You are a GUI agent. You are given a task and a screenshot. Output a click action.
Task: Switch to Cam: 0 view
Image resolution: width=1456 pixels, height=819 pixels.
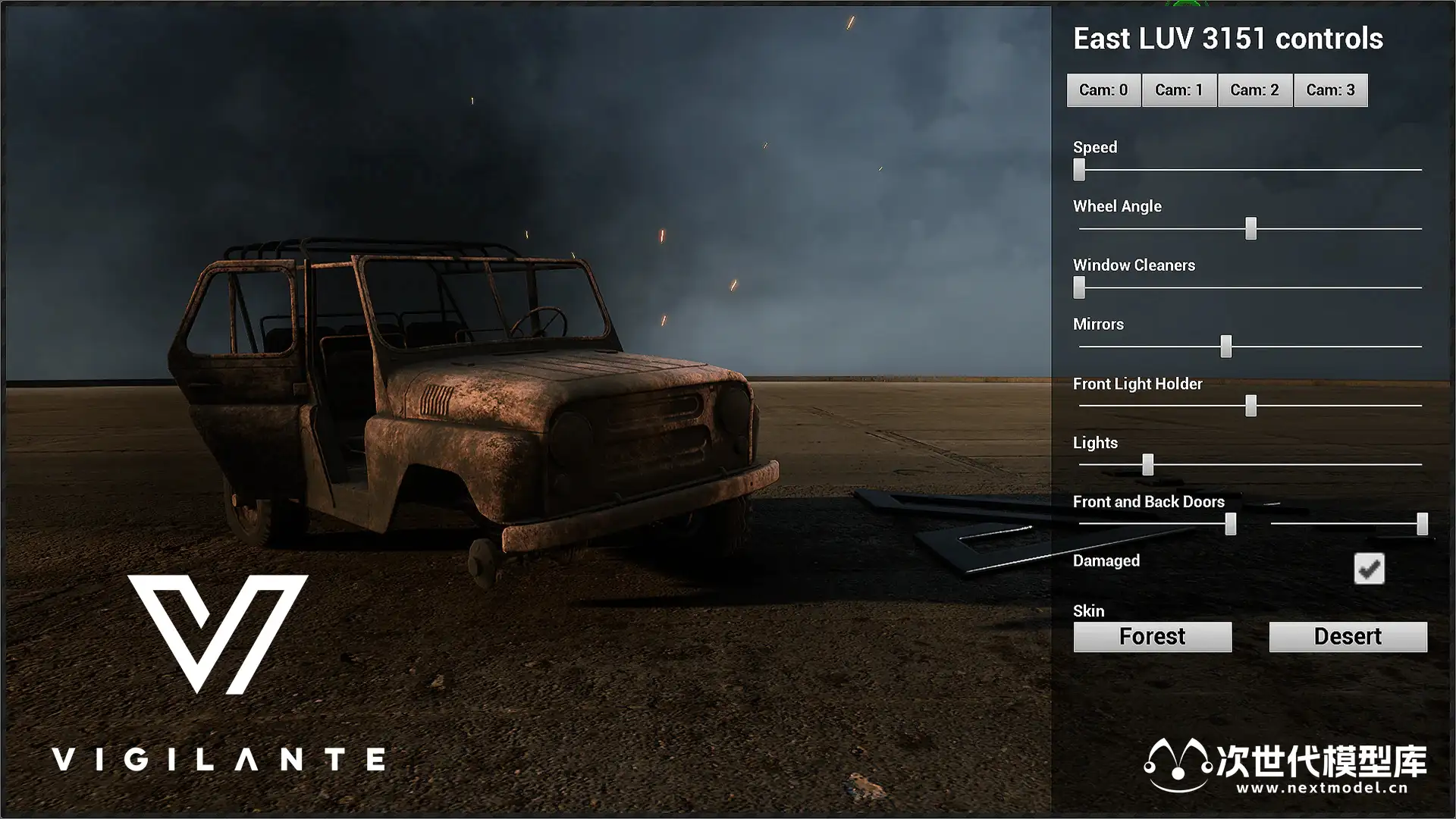(x=1103, y=90)
